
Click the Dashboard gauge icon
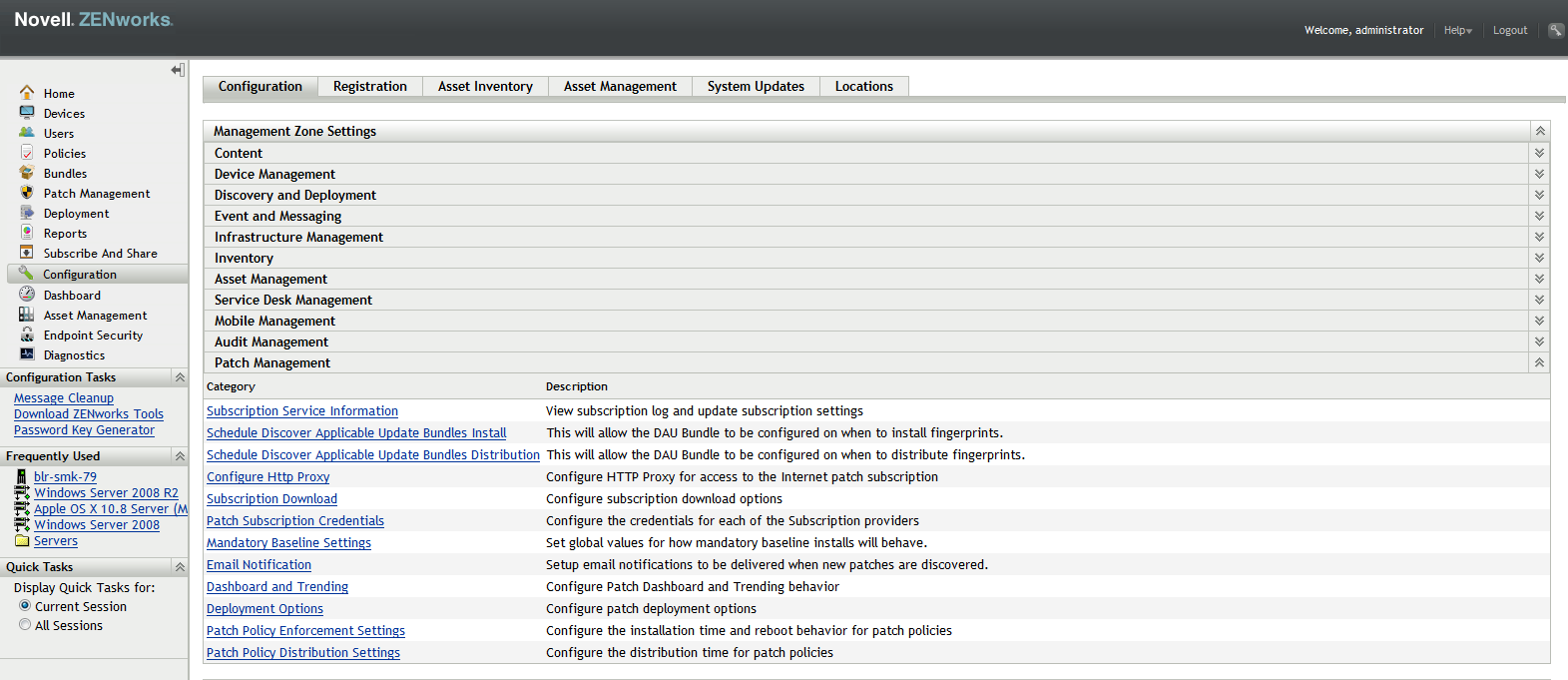click(x=27, y=294)
